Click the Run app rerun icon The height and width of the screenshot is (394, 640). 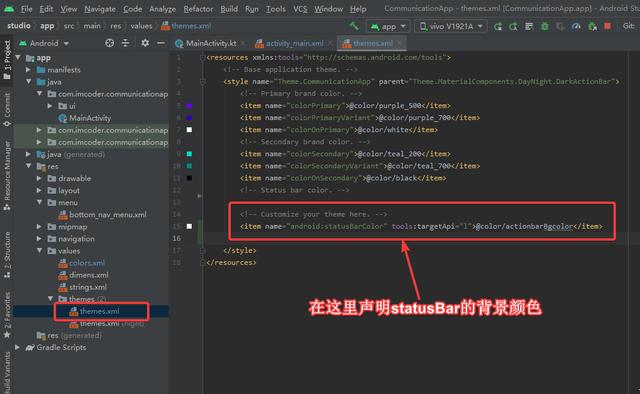(x=498, y=27)
